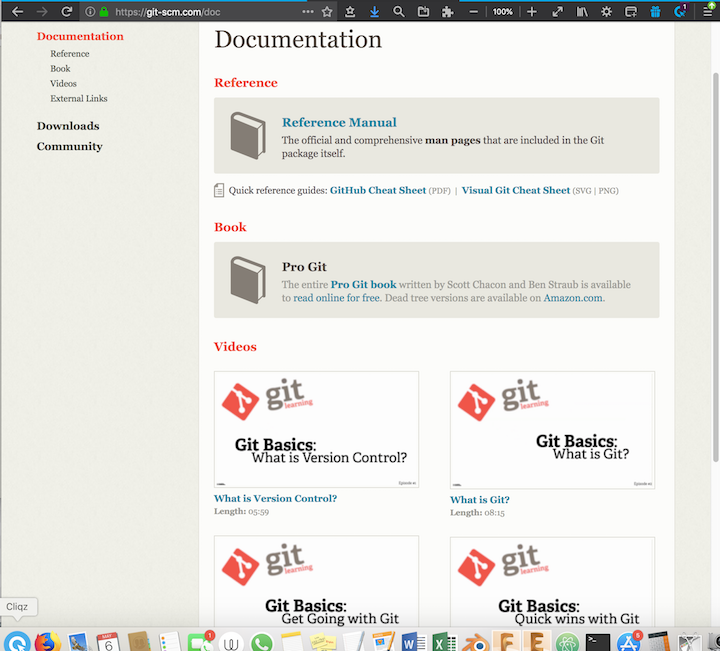Click the synced tabs toolbar icon
Image resolution: width=720 pixels, height=651 pixels.
(x=631, y=11)
